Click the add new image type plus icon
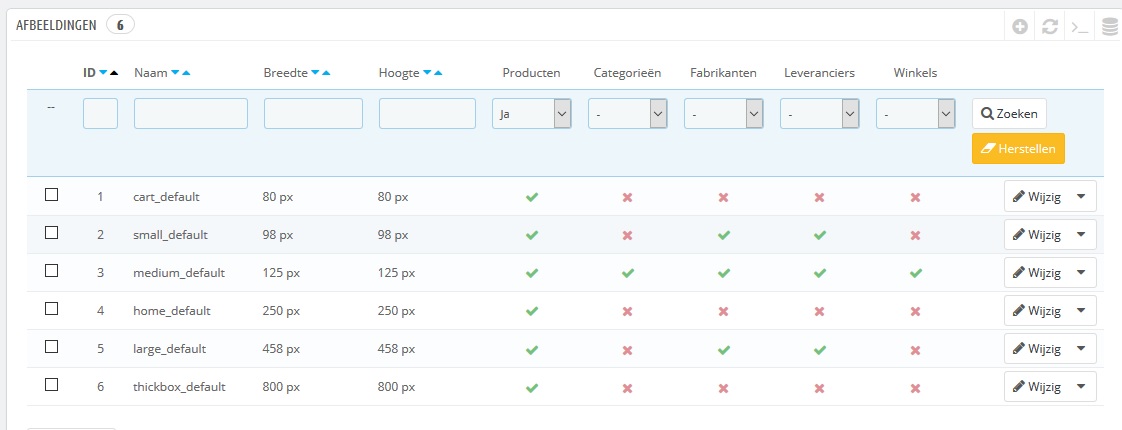The width and height of the screenshot is (1122, 430). point(1020,27)
